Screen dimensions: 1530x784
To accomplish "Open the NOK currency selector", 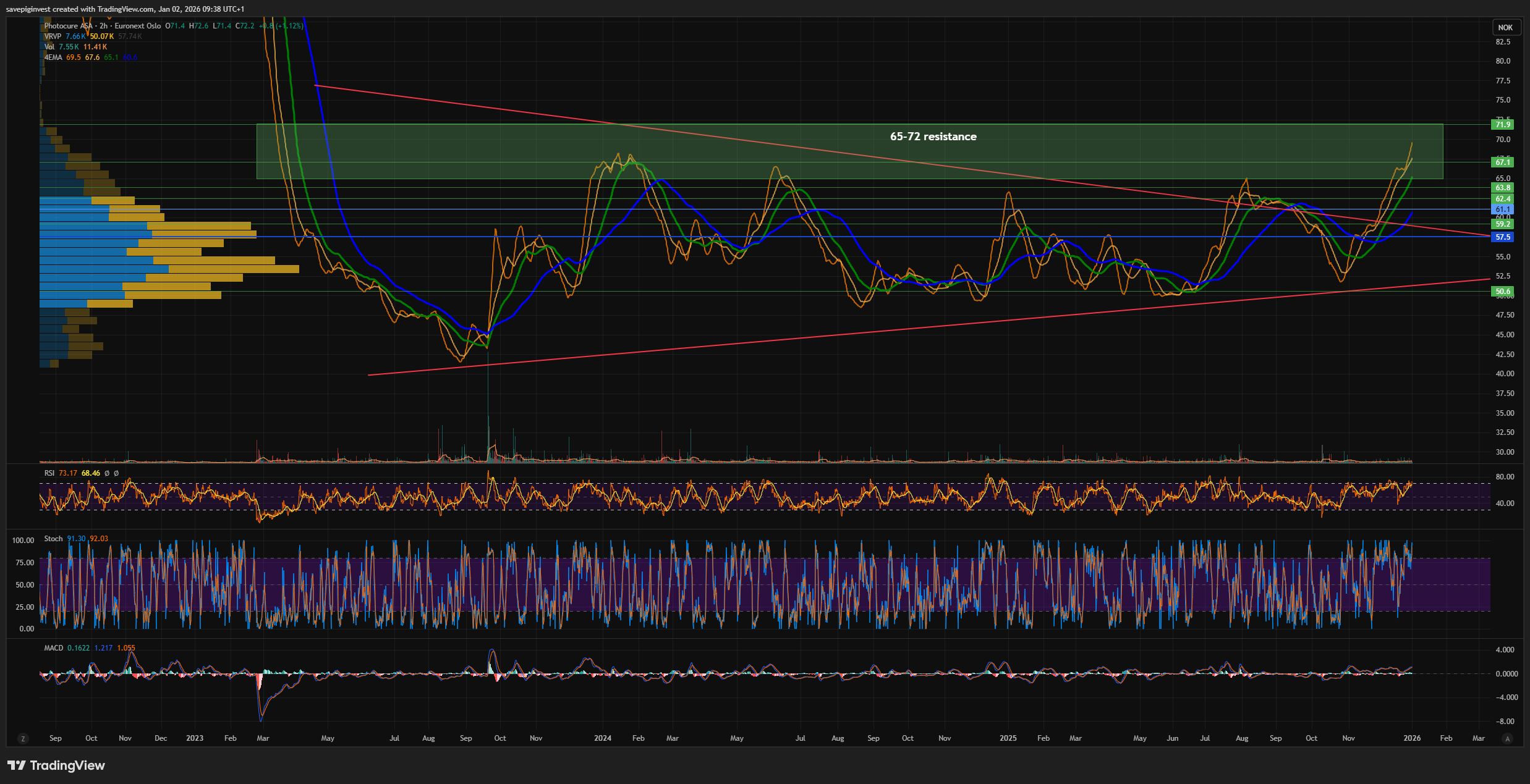I will 1505,27.
